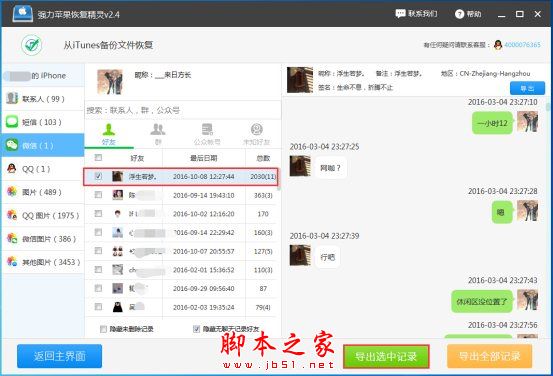Check the row dated 2016-10-02 12:16:20
This screenshot has height=376, width=553.
point(98,214)
